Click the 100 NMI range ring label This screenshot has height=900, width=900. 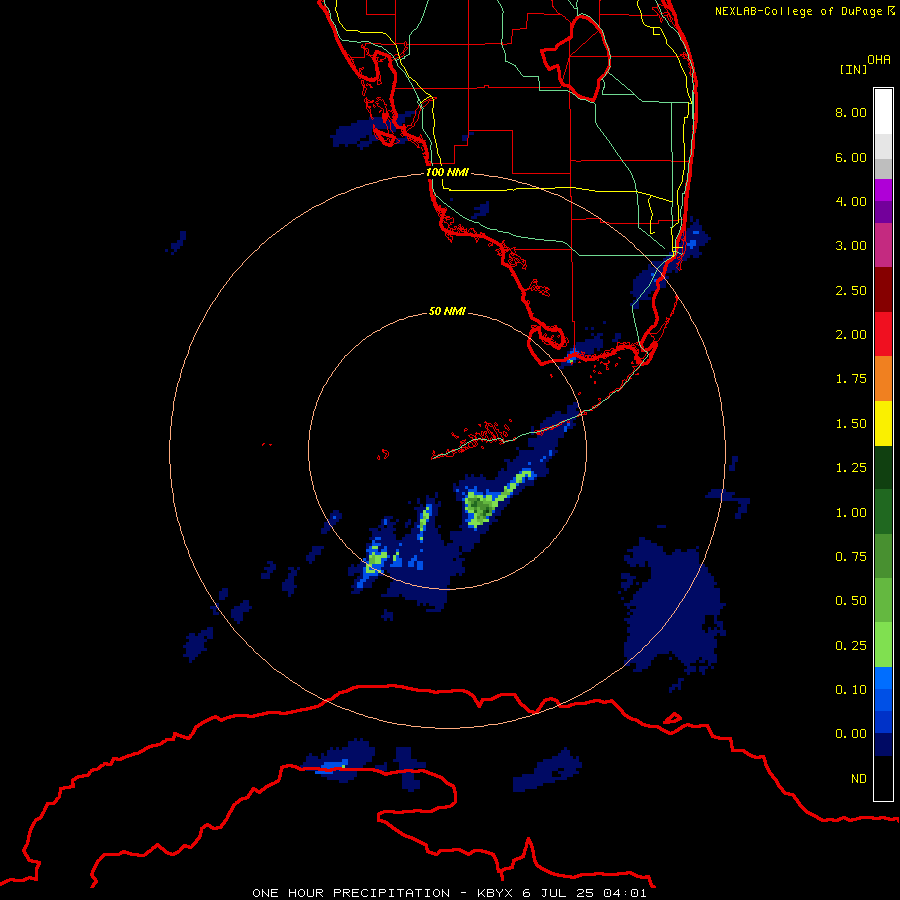(x=447, y=172)
